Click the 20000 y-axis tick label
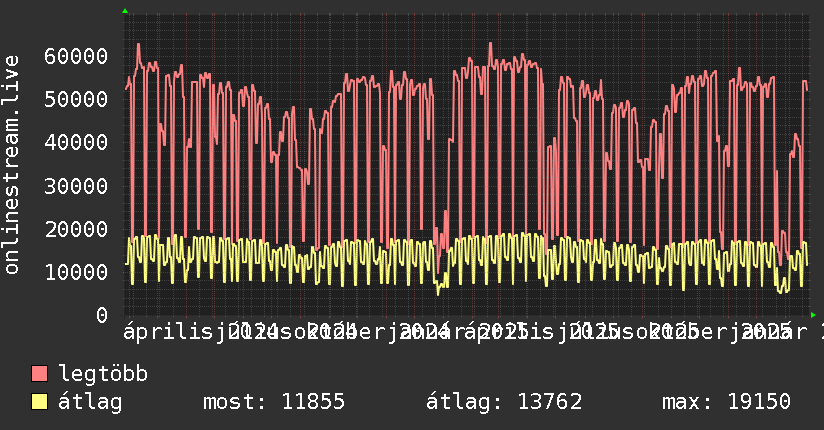 tap(76, 229)
